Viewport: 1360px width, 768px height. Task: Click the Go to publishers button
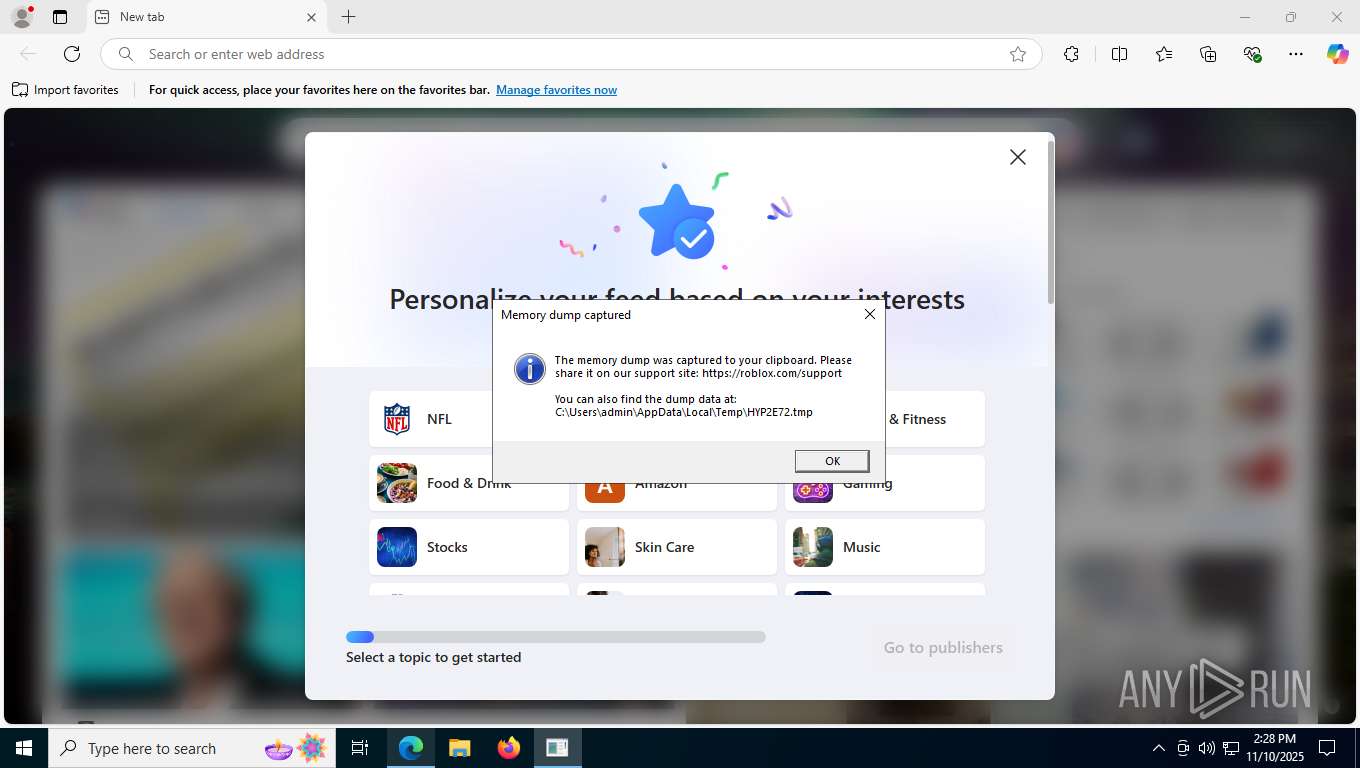coord(943,647)
